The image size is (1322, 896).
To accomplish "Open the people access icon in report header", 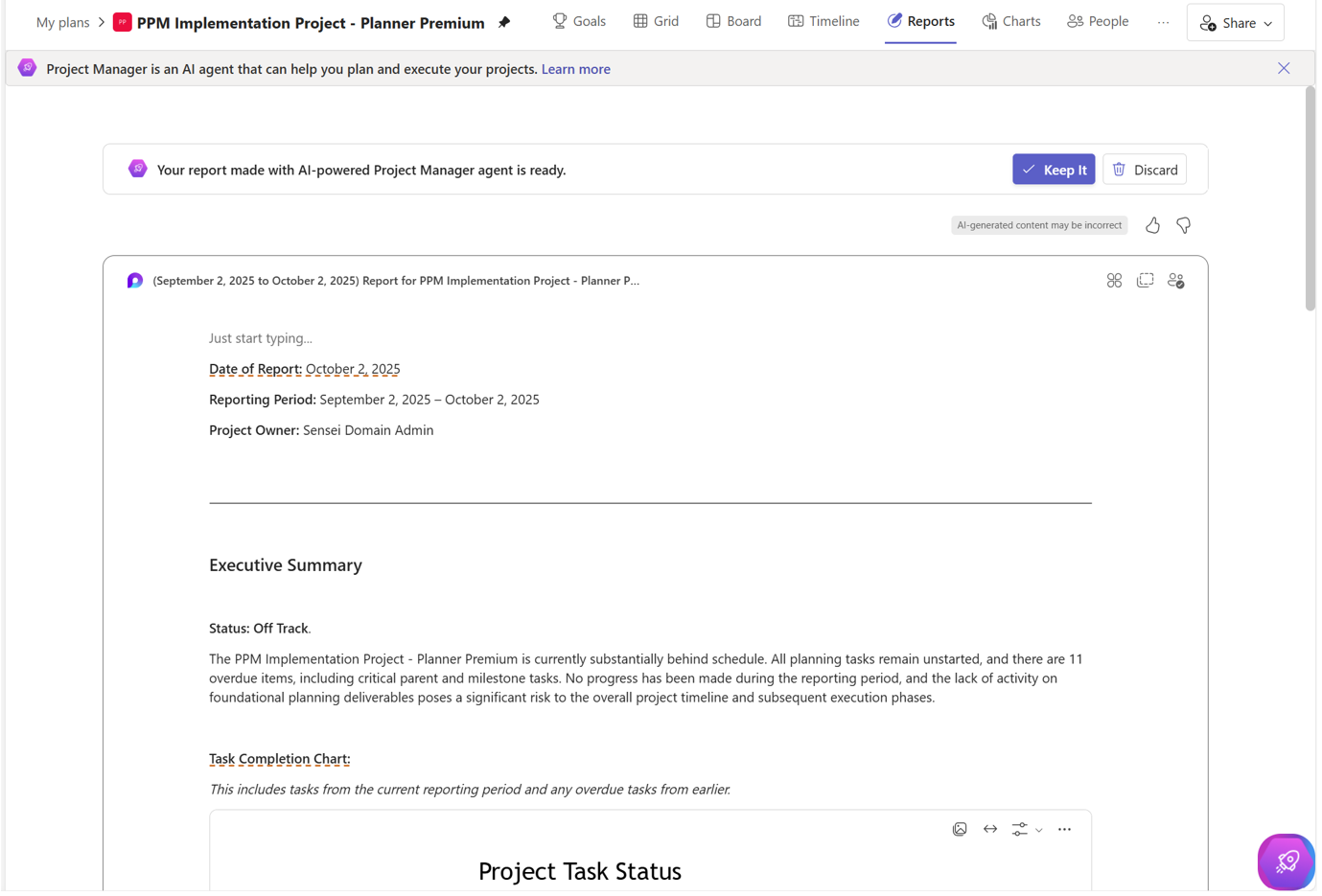I will pos(1175,281).
